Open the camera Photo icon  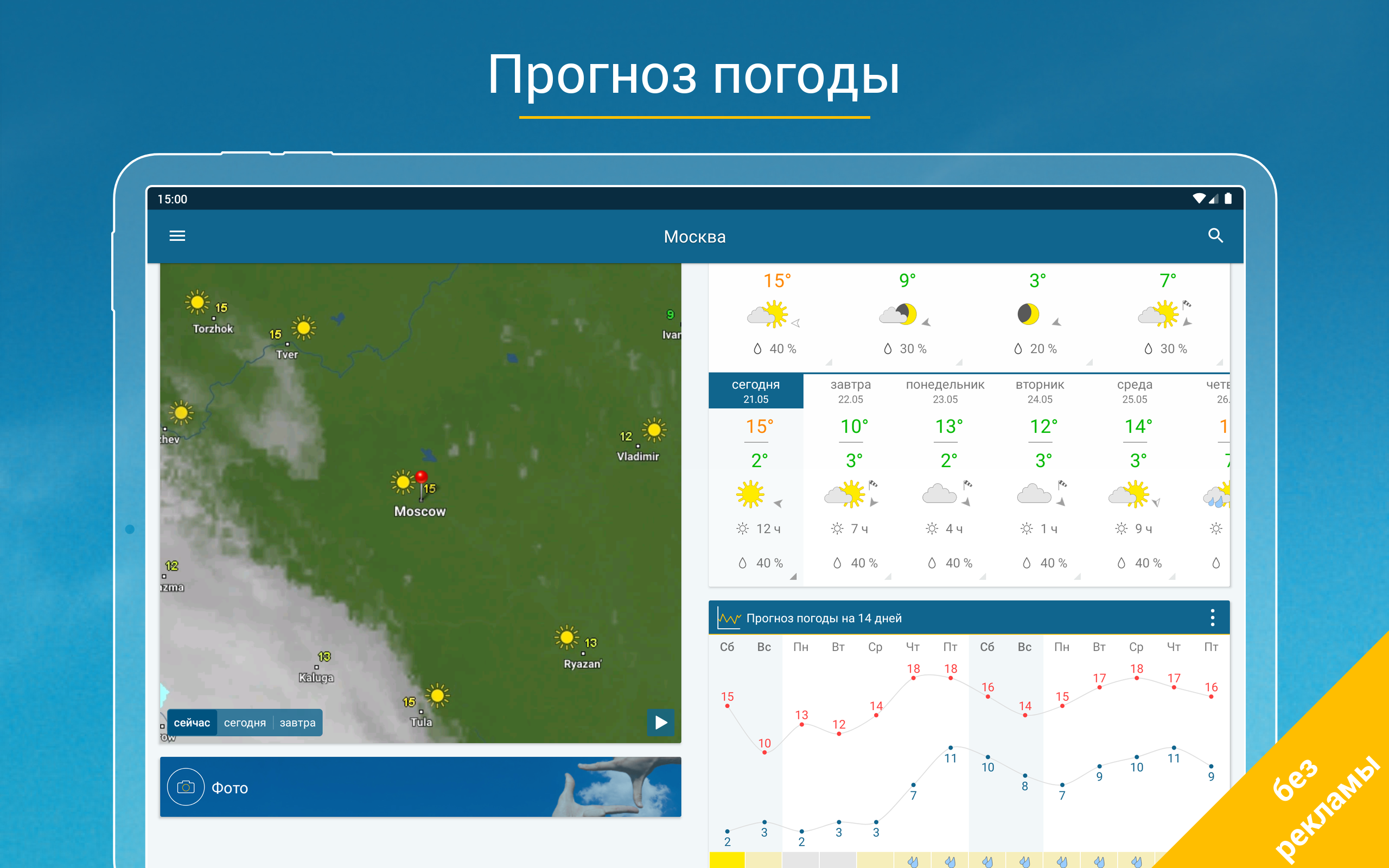(x=186, y=787)
